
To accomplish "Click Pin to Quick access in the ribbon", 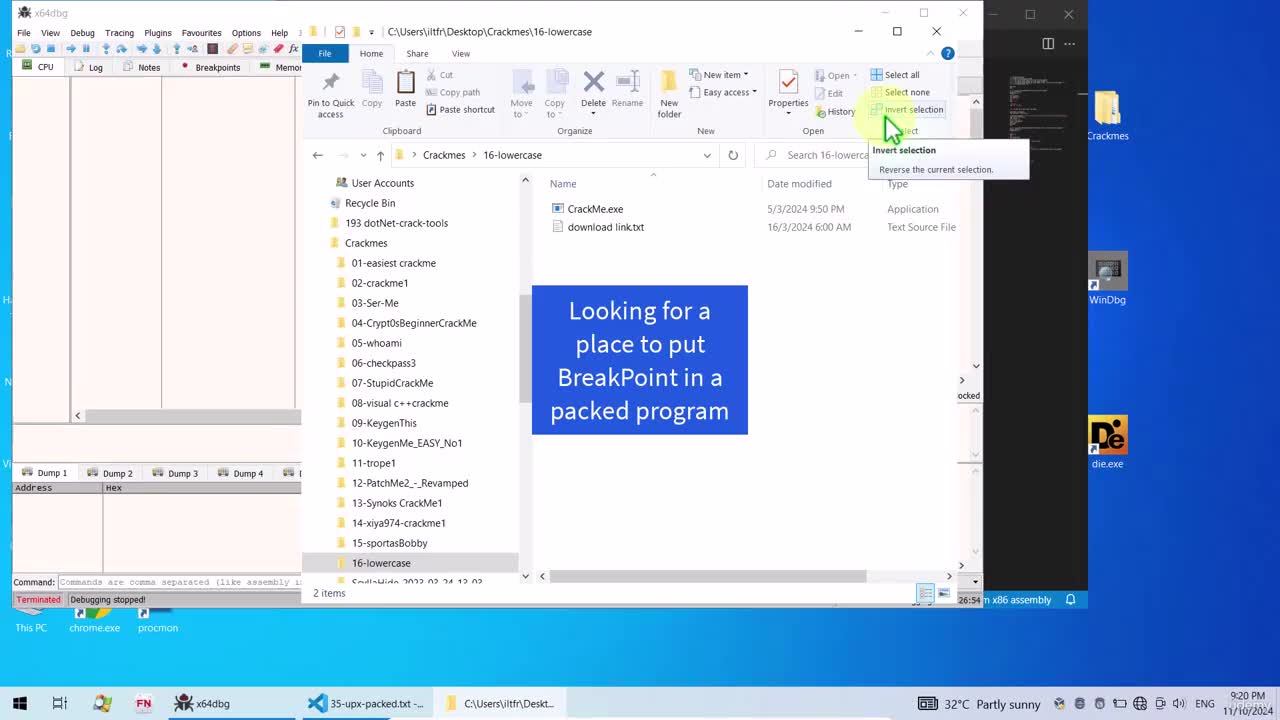I will click(x=330, y=95).
